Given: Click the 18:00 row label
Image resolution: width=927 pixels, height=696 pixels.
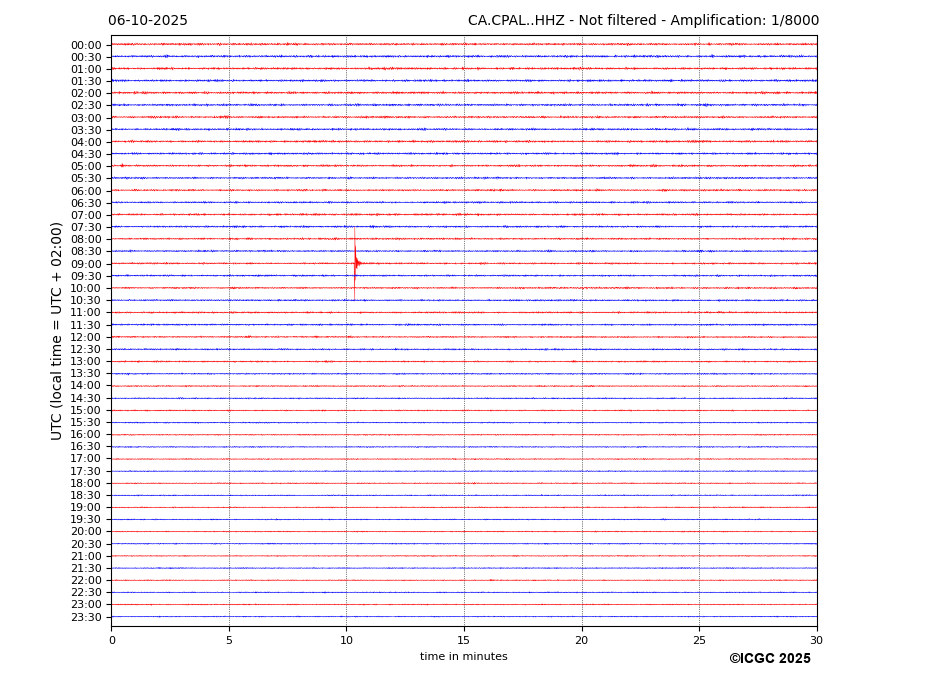Looking at the screenshot, I should point(86,483).
